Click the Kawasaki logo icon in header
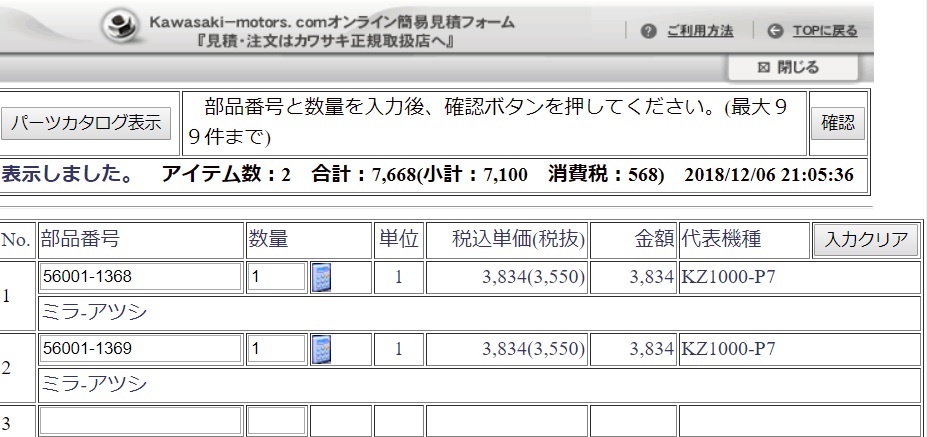The height and width of the screenshot is (437, 927). tap(122, 28)
